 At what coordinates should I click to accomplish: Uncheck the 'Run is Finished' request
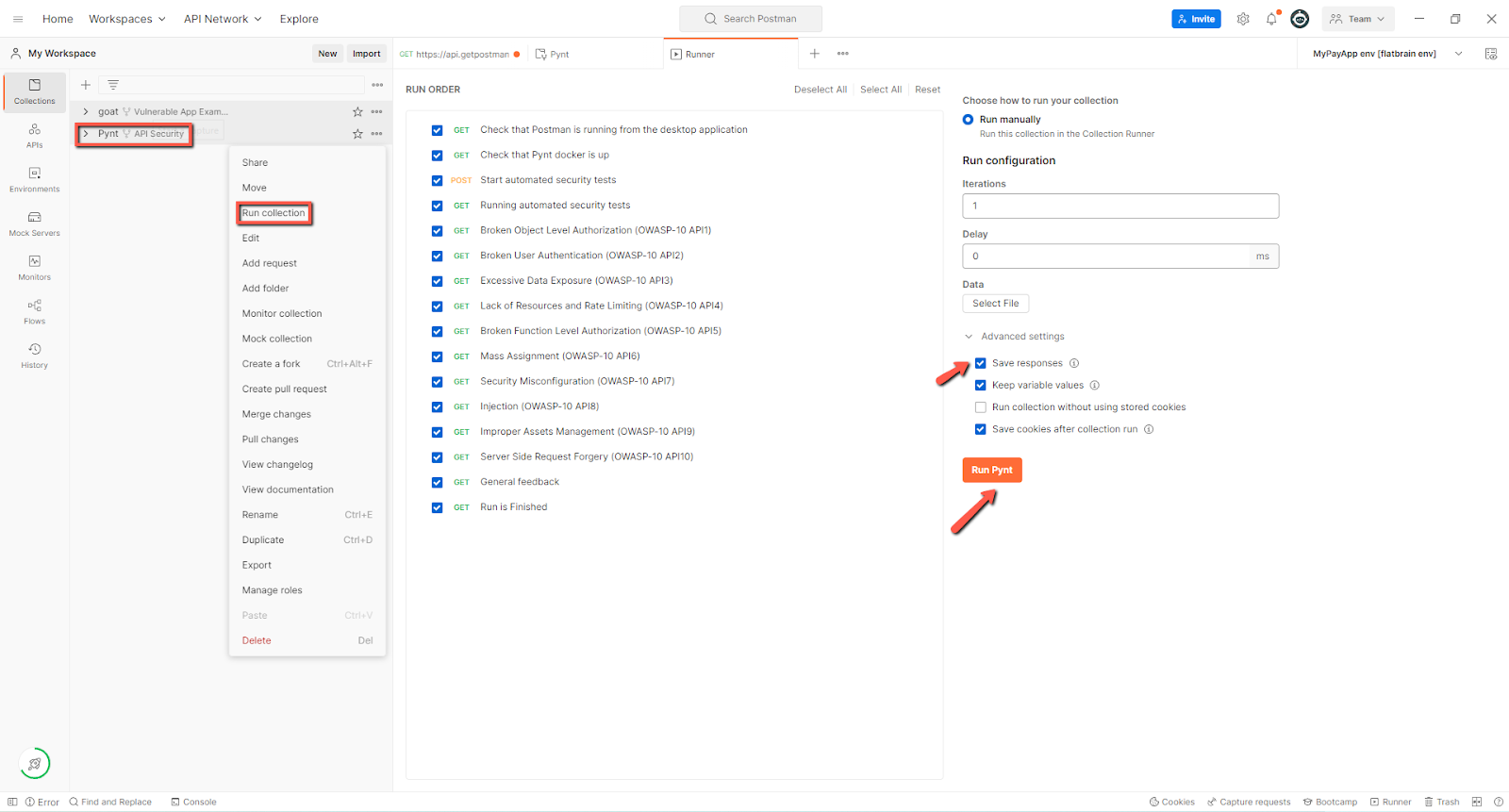click(437, 507)
